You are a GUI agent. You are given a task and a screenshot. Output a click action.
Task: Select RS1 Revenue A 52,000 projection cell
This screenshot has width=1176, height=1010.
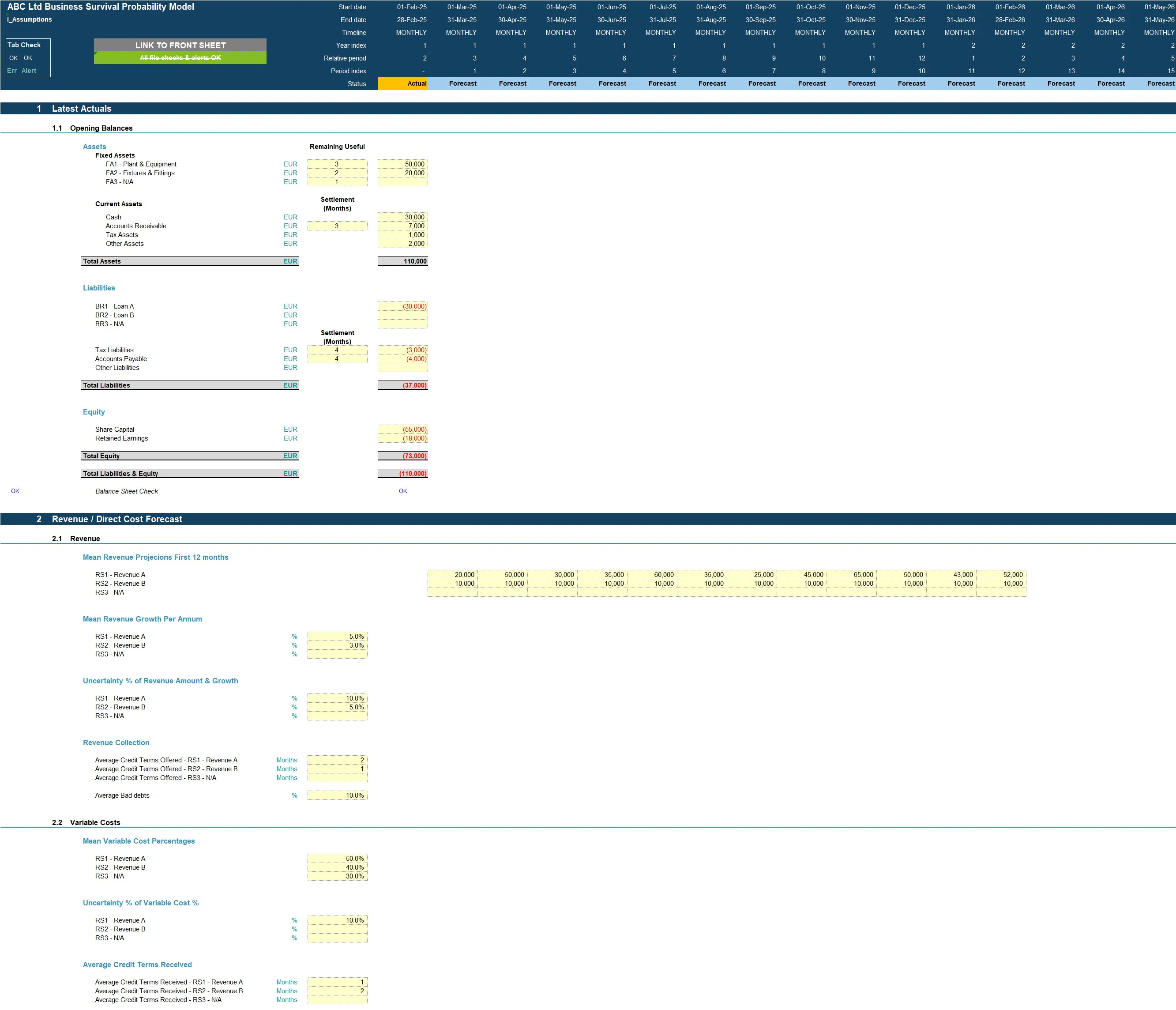coord(1001,575)
